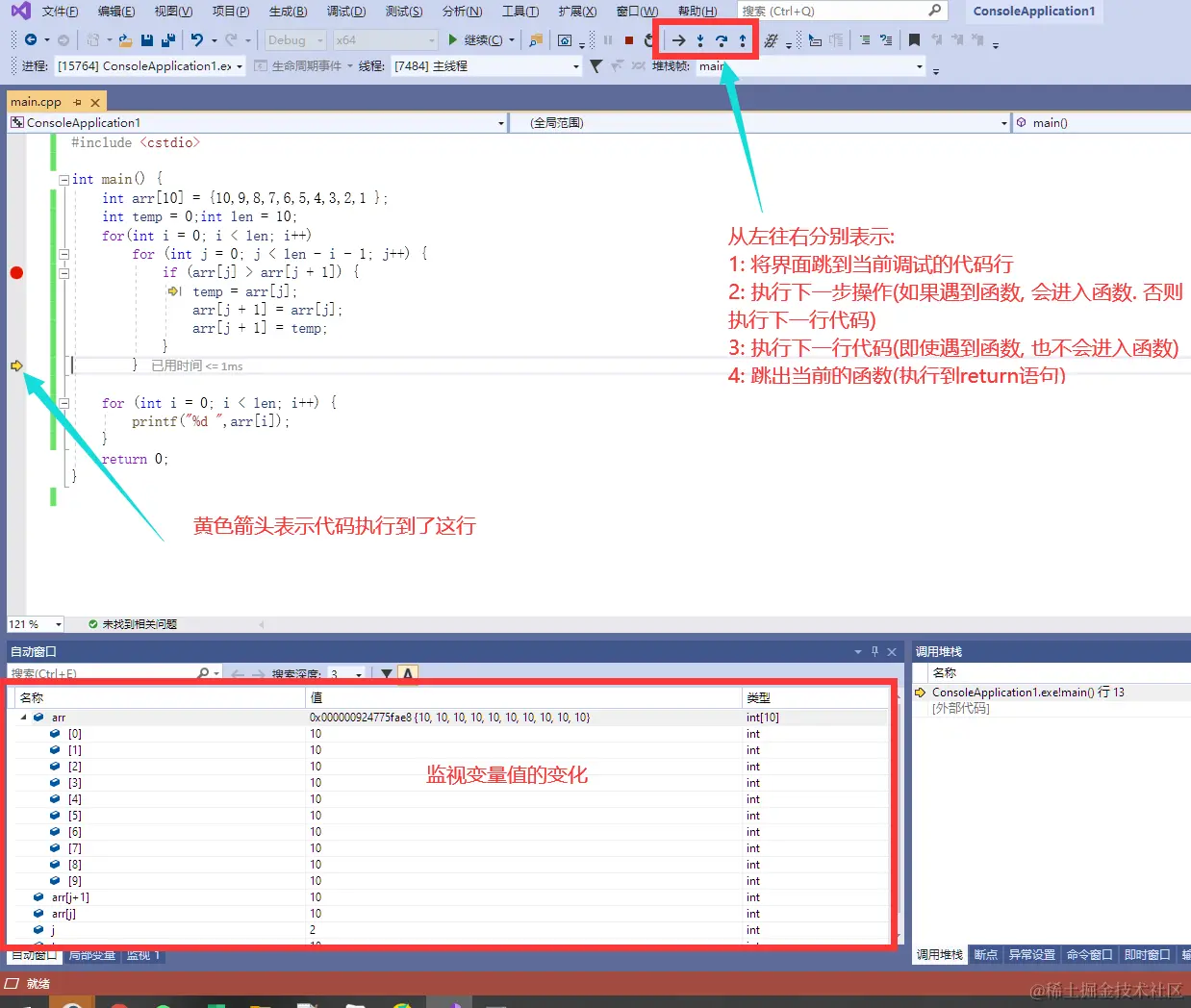
Task: Switch to the 断点 tab
Action: point(986,954)
